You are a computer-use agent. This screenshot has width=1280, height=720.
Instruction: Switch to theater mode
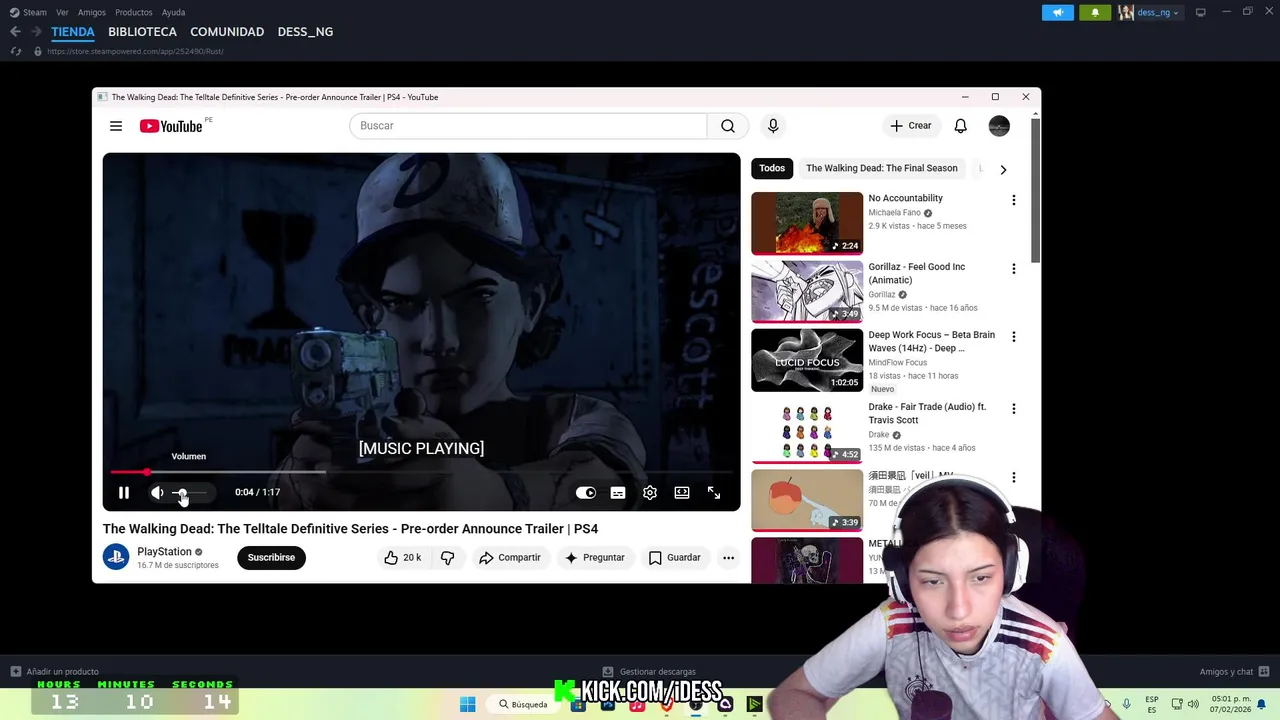point(682,493)
